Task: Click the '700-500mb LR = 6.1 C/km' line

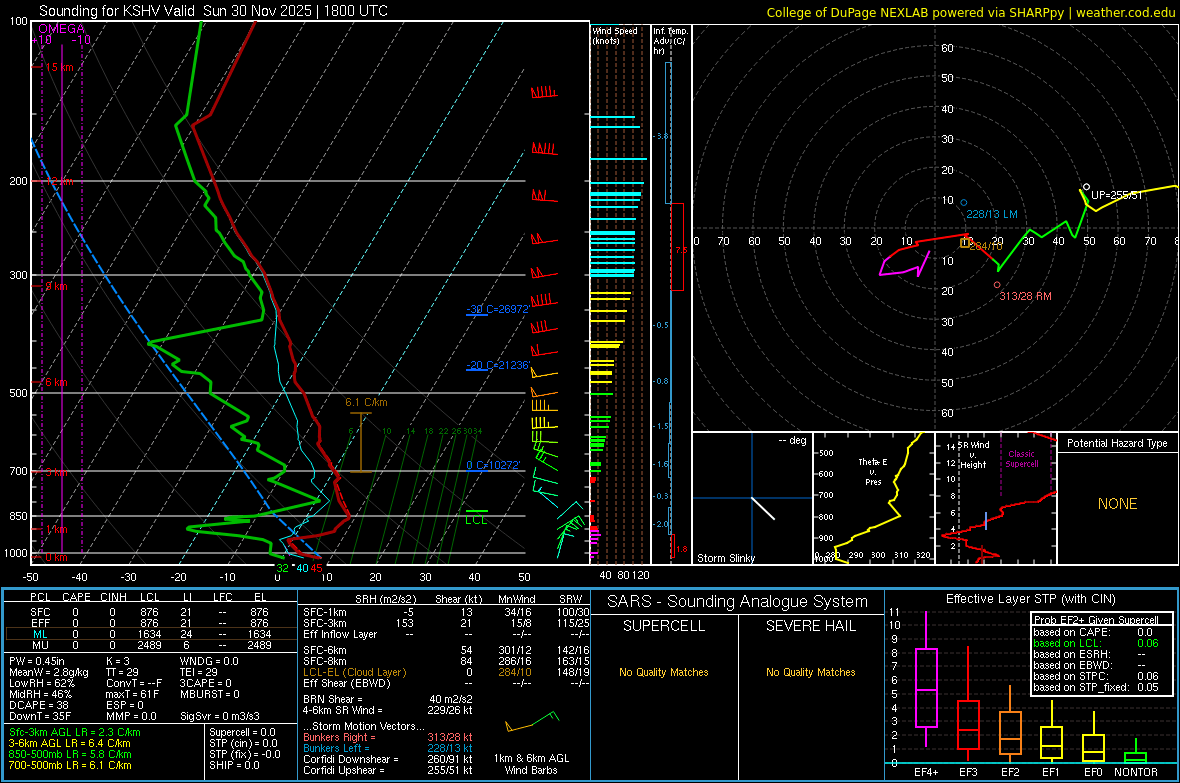Action: pyautogui.click(x=70, y=766)
